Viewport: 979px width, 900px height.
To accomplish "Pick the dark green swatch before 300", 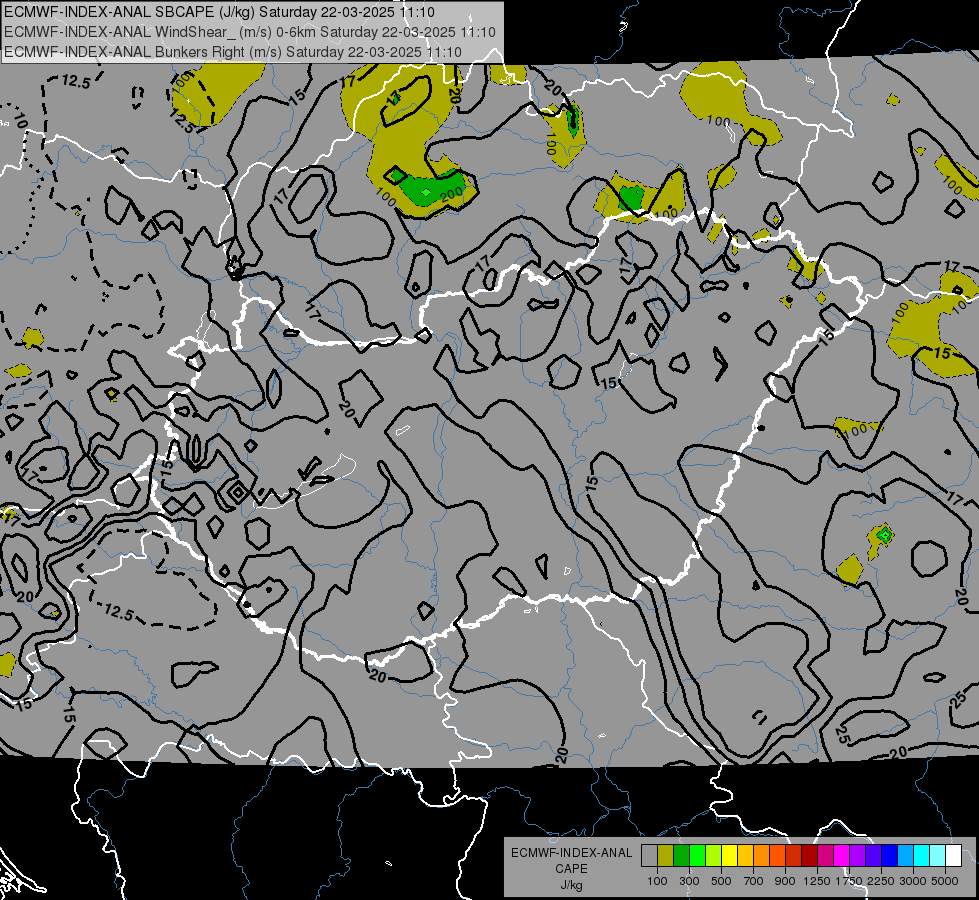I will [x=681, y=856].
